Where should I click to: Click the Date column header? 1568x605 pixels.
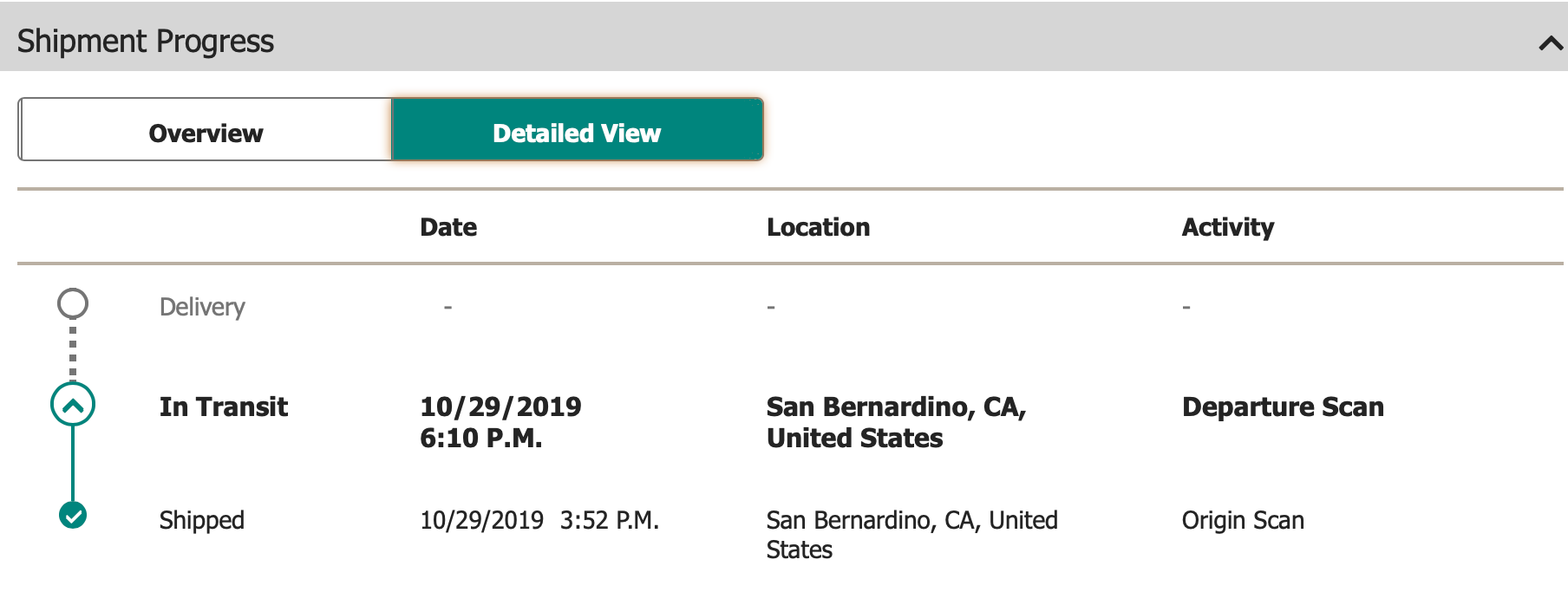tap(448, 227)
